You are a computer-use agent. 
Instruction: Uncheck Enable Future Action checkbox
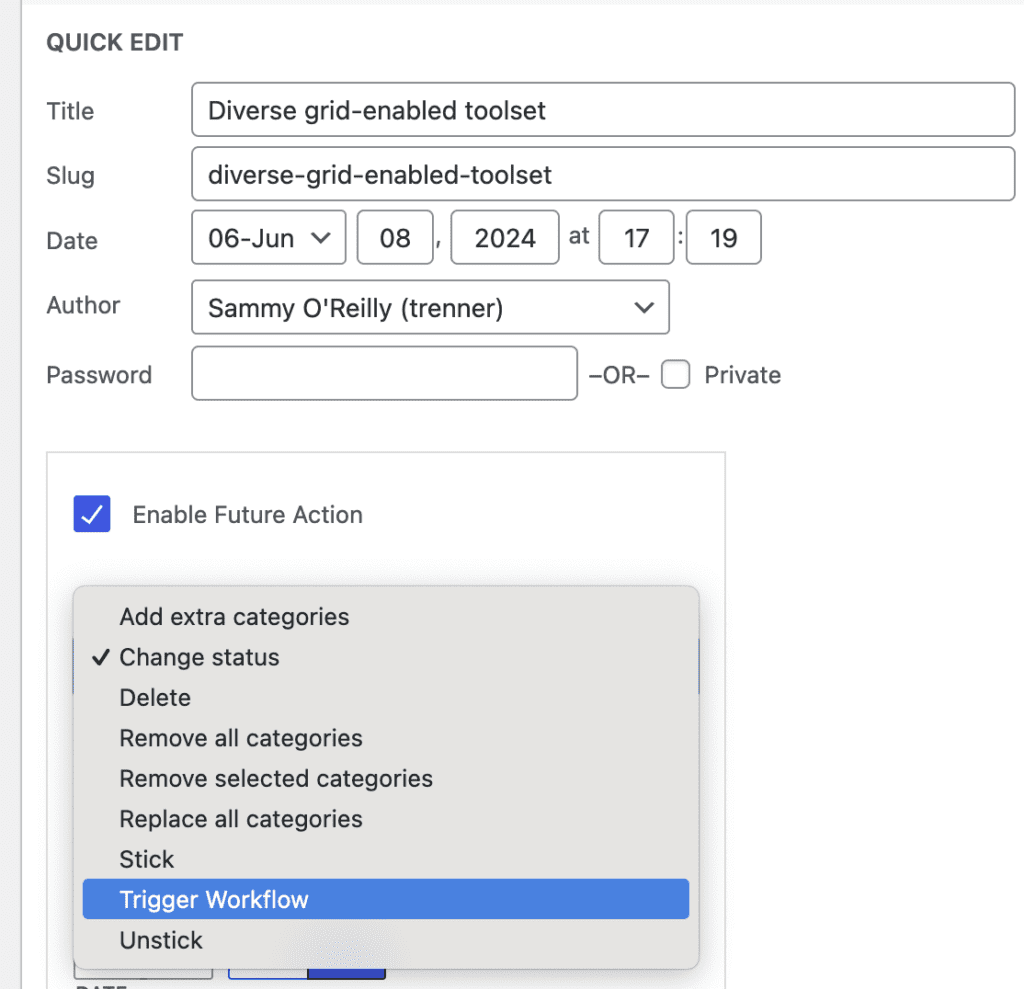(x=92, y=514)
